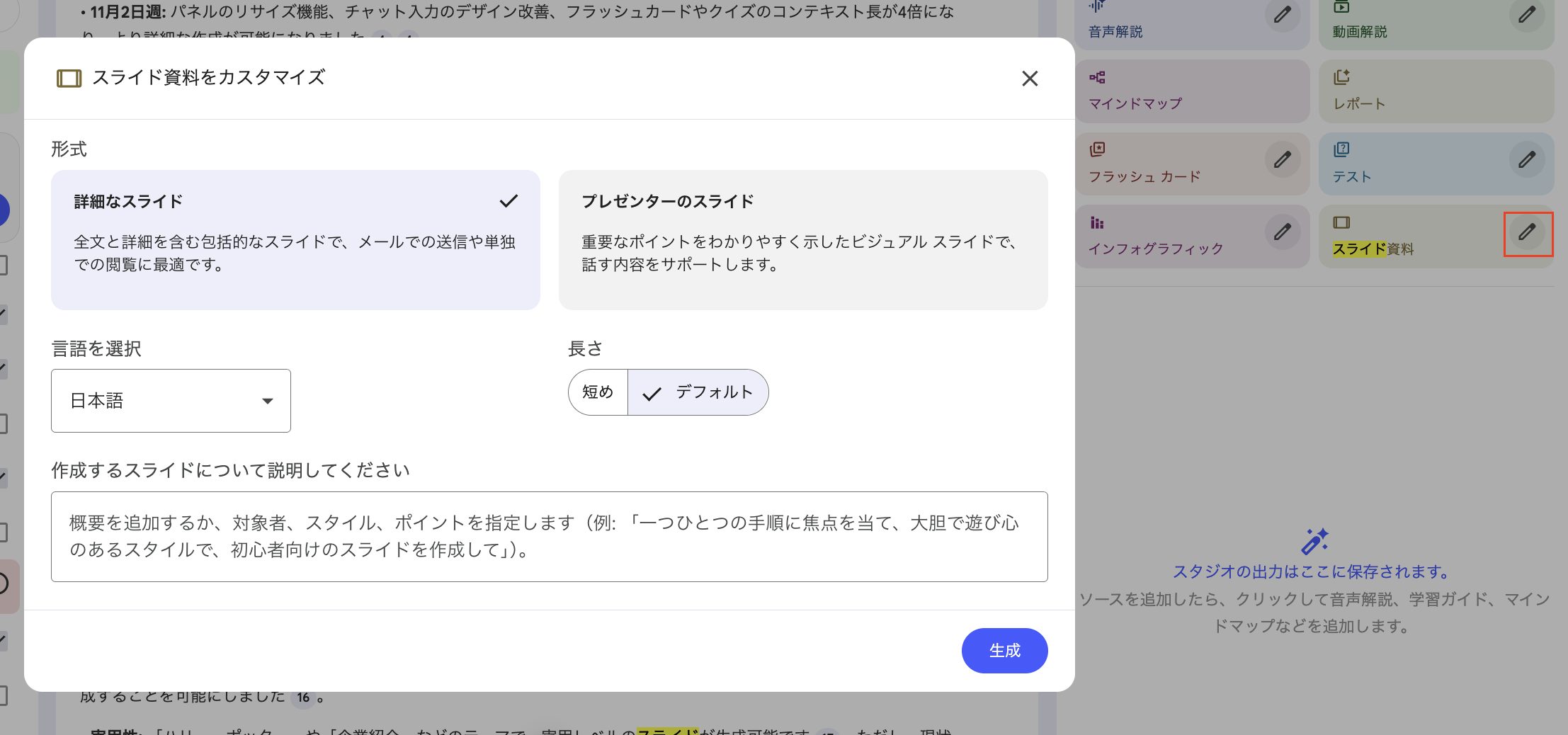Screen dimensions: 1568x735
Task: Set length to 短め
Action: point(598,392)
